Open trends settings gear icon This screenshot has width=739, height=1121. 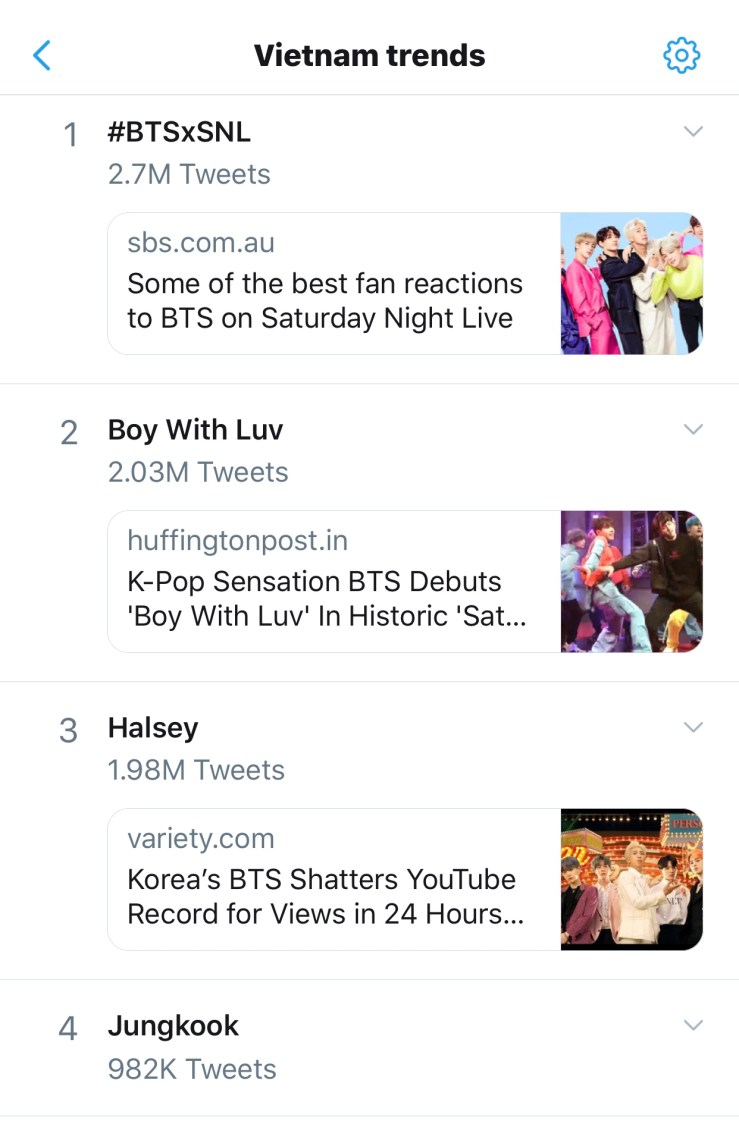[x=682, y=55]
